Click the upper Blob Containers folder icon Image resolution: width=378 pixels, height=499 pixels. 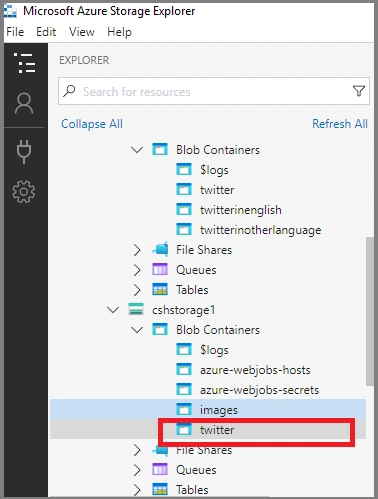(160, 149)
